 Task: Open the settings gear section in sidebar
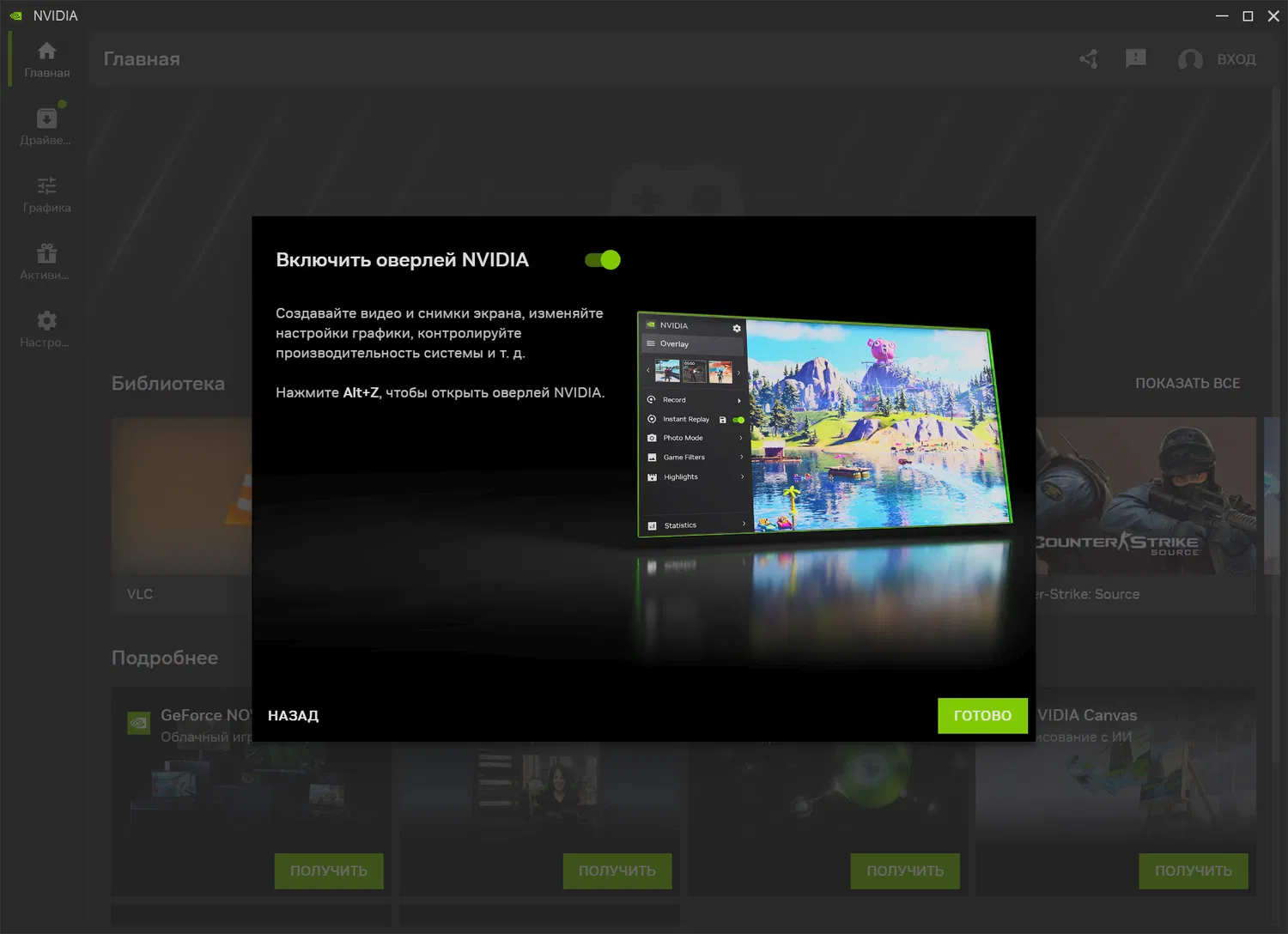(47, 329)
